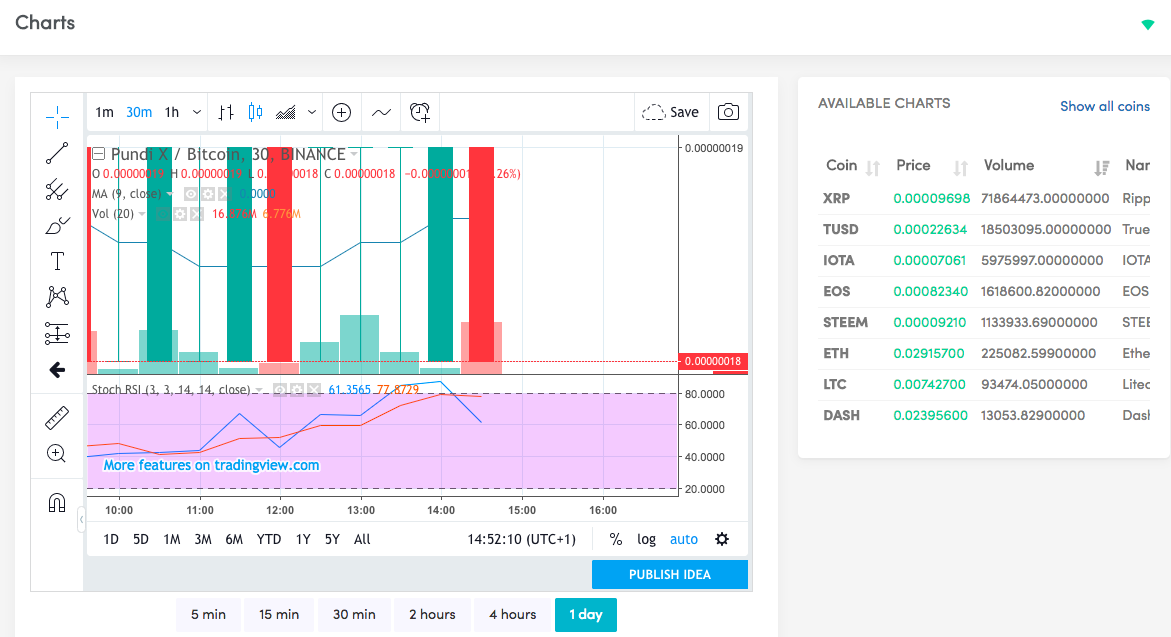Remove the Vol indicator
Image resolution: width=1171 pixels, height=637 pixels.
(196, 214)
